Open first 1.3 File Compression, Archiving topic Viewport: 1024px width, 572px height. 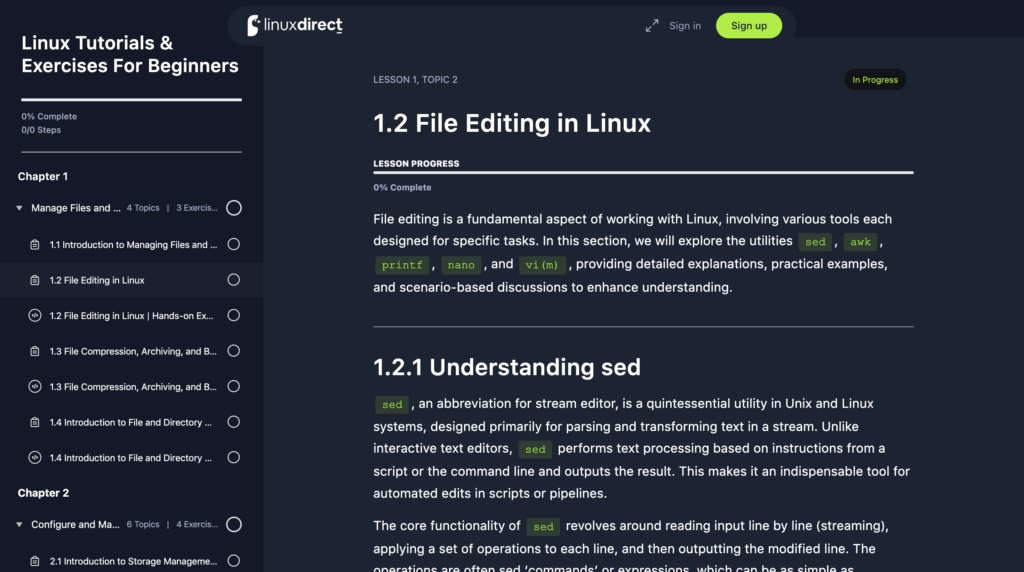coord(133,351)
